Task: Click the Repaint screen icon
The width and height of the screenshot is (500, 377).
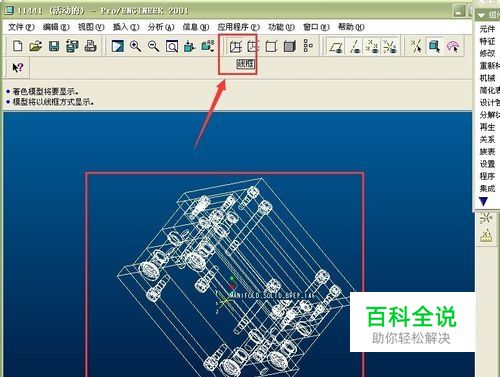Action: [117, 46]
